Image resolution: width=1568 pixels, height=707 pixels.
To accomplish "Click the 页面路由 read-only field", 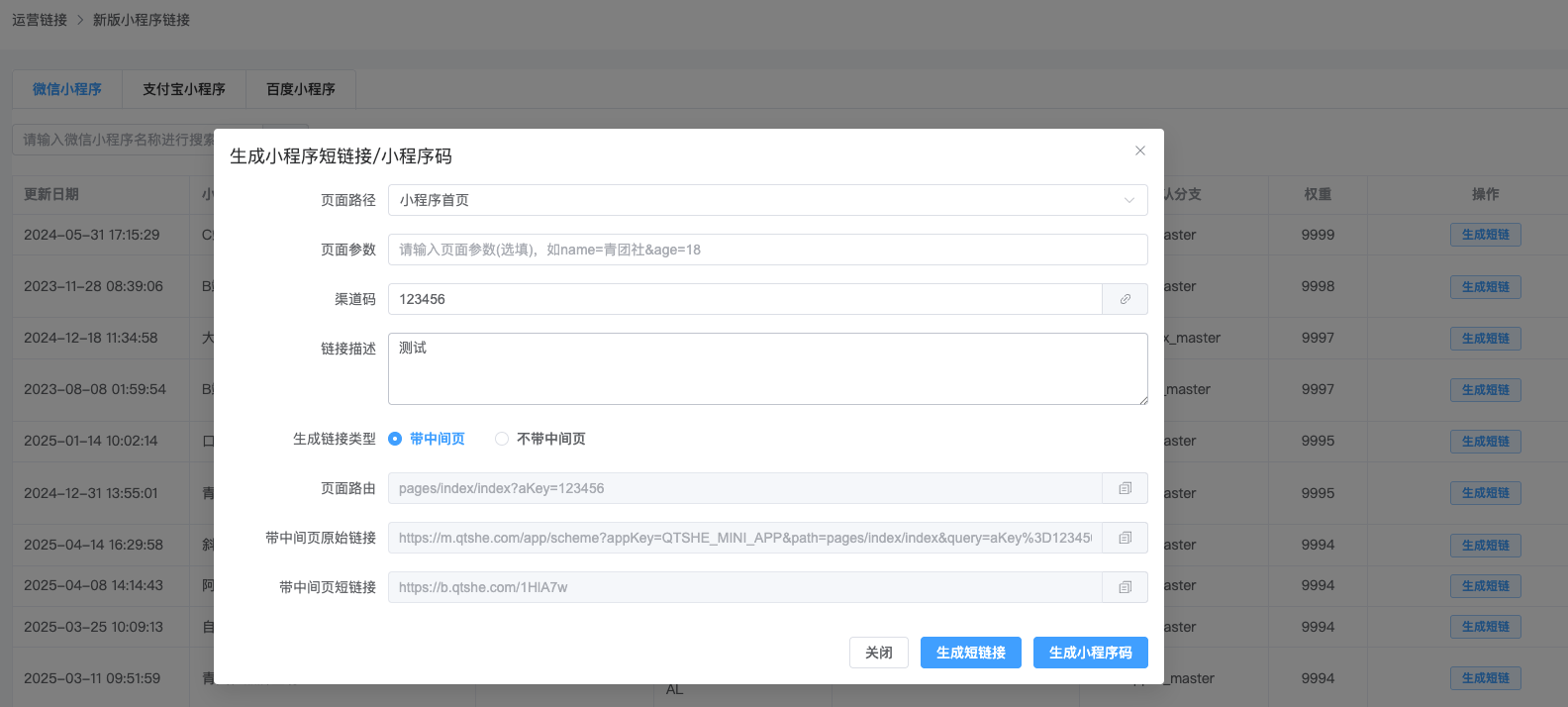I will coord(744,488).
